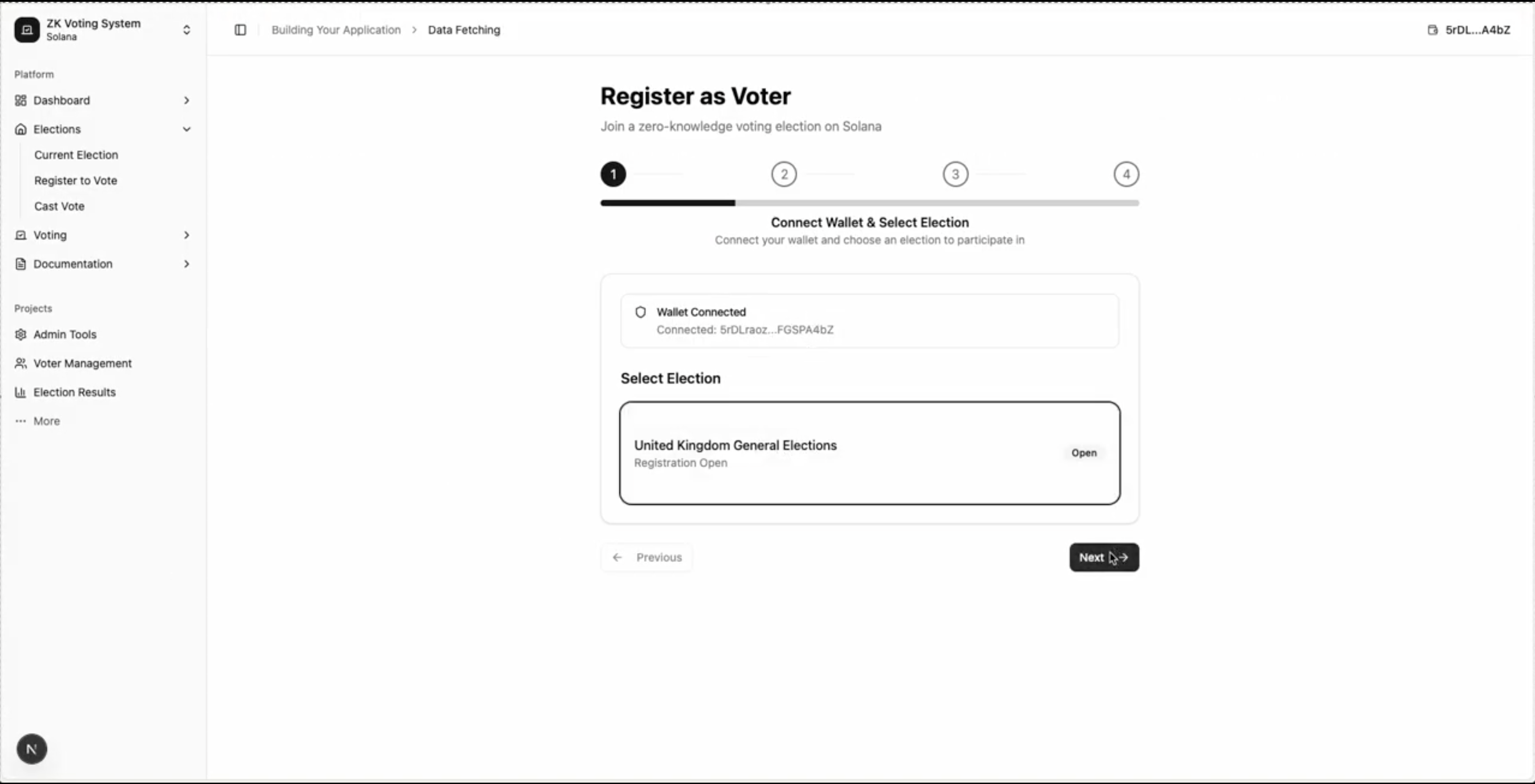The image size is (1535, 784).
Task: Expand the Dashboard chevron
Action: 187,100
